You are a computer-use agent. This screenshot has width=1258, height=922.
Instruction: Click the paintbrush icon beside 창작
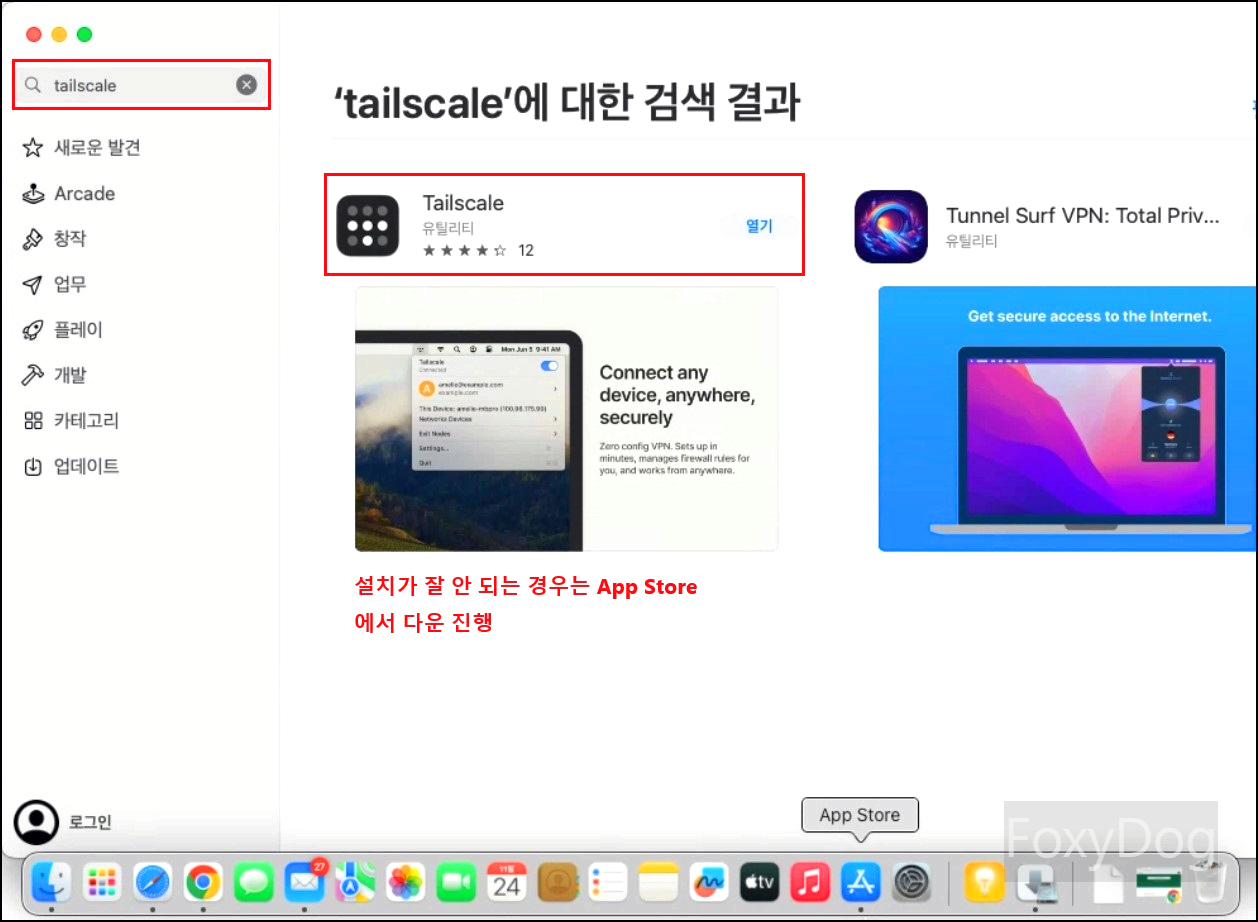point(33,239)
